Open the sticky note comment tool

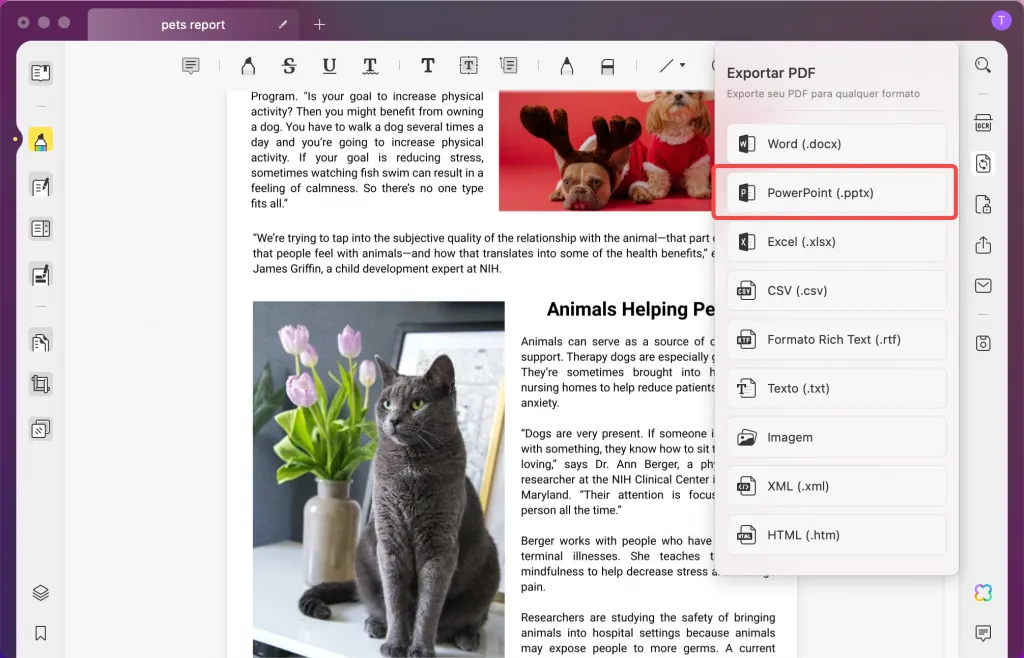(189, 65)
